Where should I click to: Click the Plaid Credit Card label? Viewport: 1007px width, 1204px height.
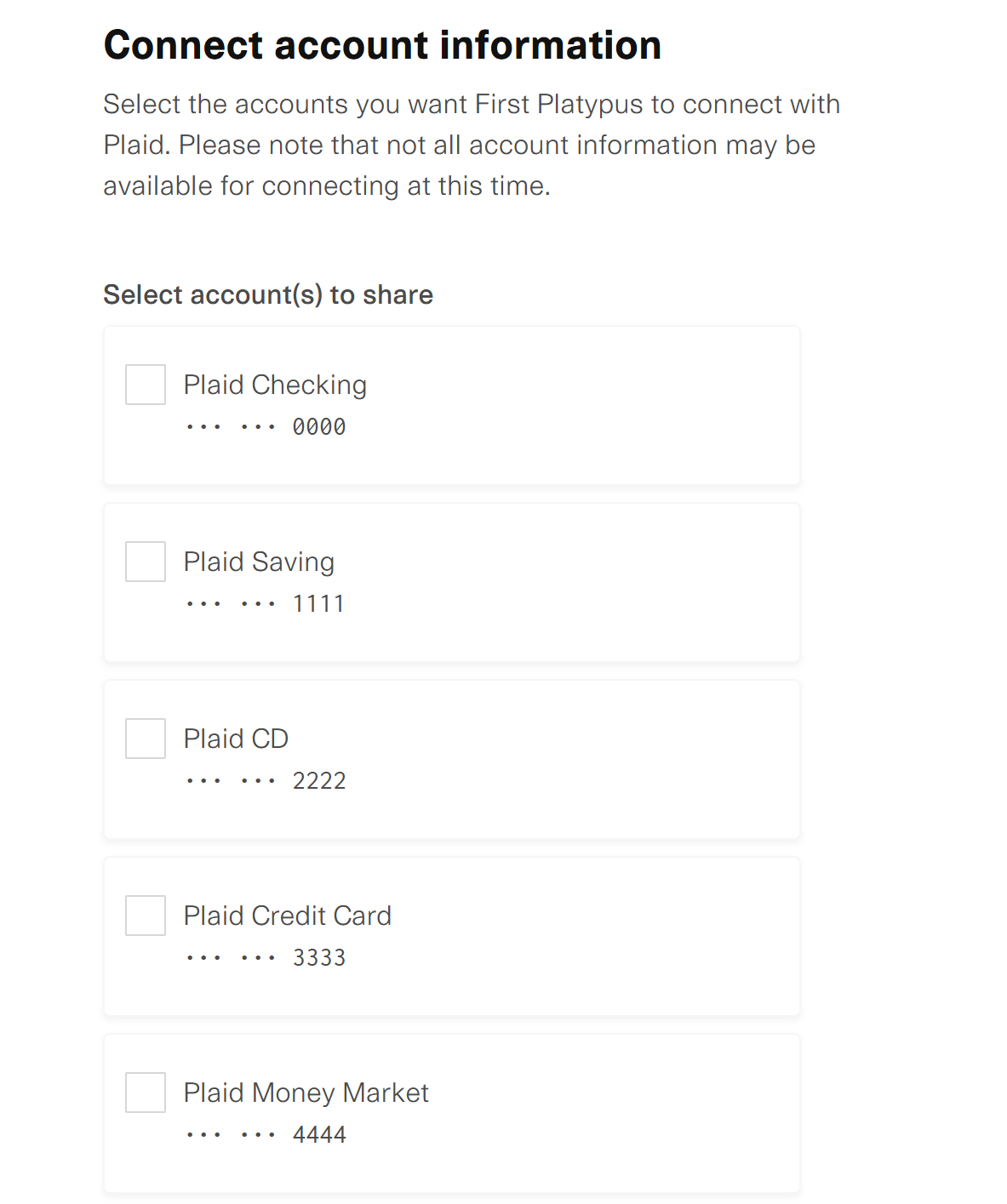(x=287, y=916)
